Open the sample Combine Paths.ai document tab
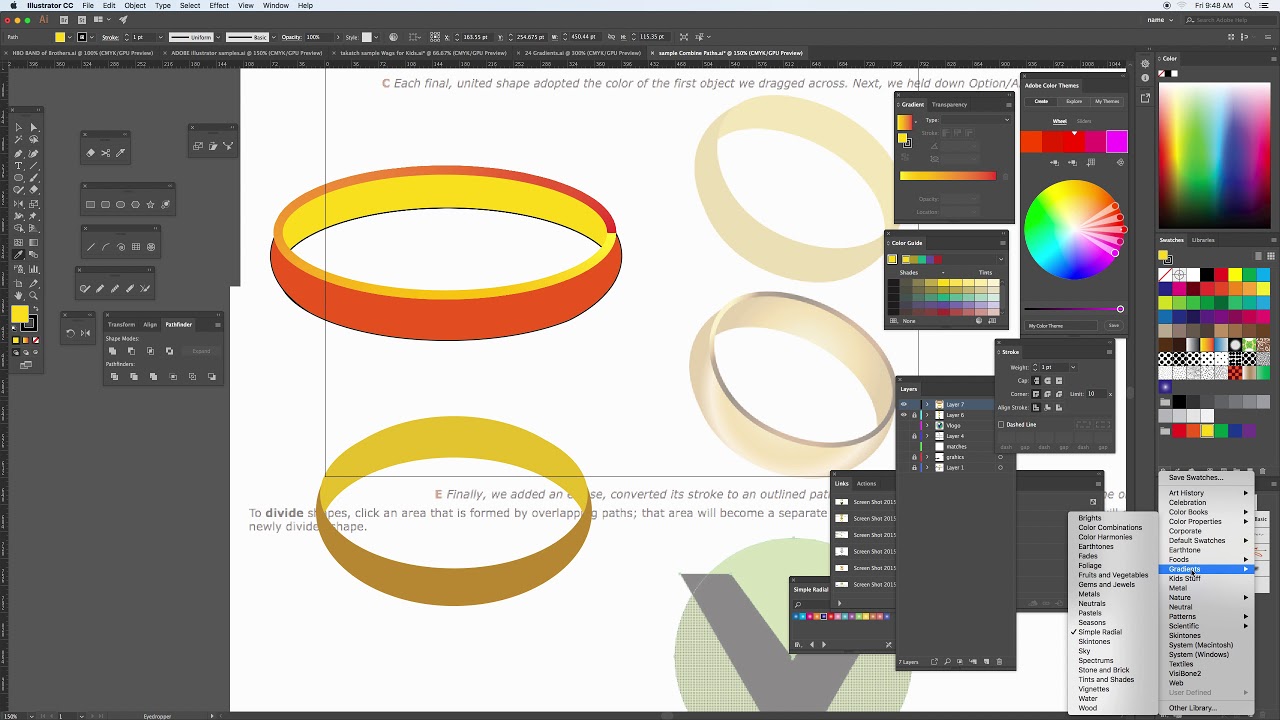1280x720 pixels. coord(730,53)
